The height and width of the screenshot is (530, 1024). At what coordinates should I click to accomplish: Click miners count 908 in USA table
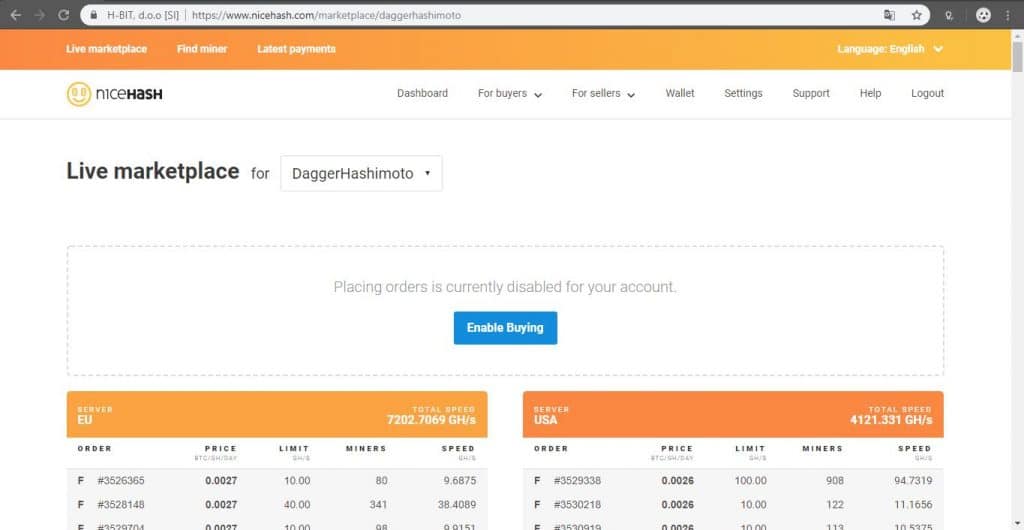834,481
